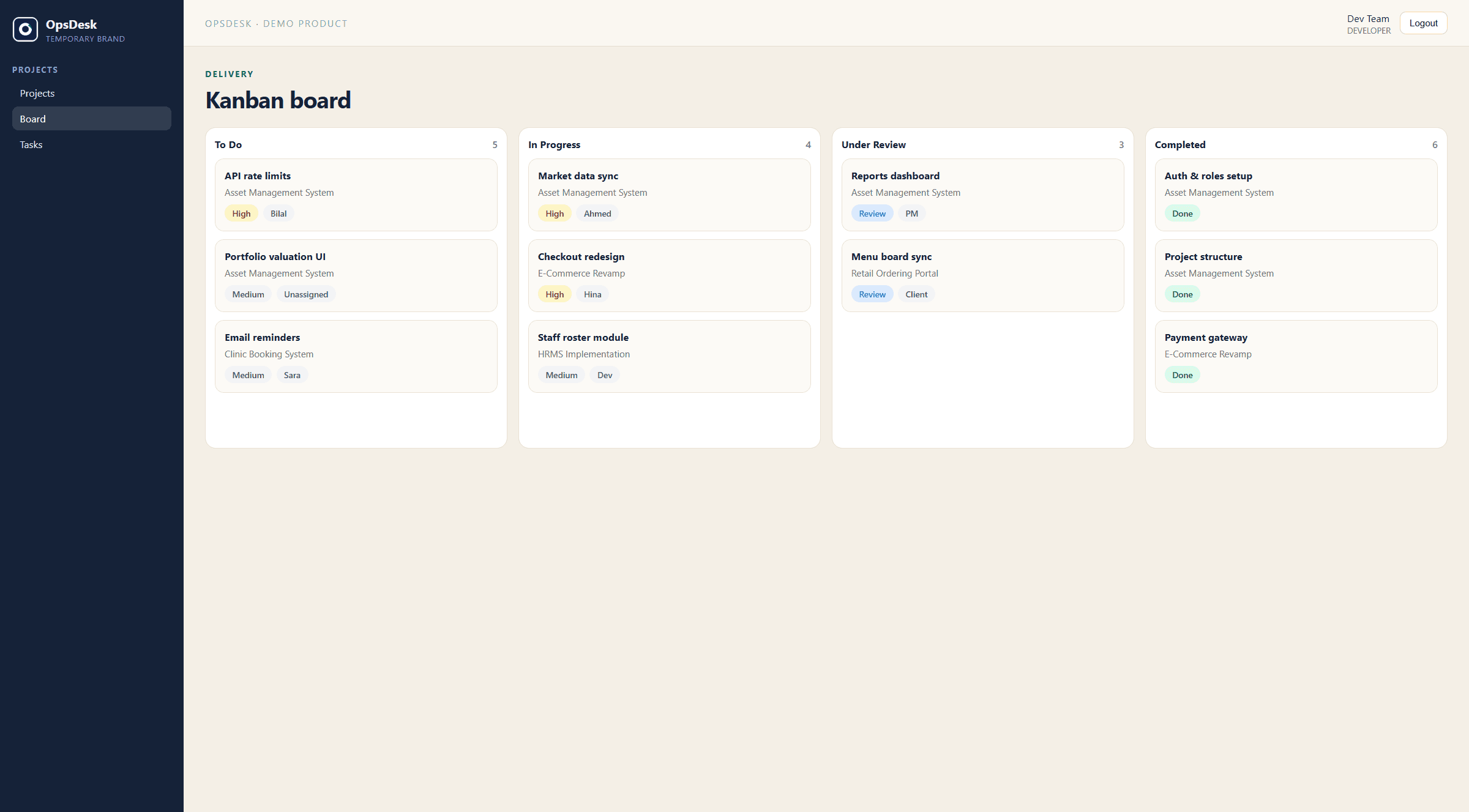Click the In Progress column header

(554, 144)
